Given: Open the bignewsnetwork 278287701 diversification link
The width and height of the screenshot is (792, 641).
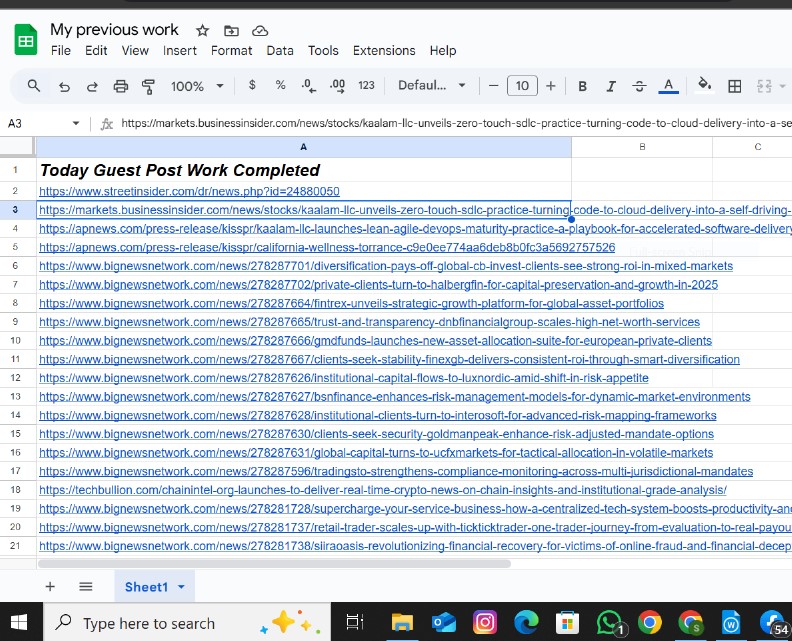Looking at the screenshot, I should (386, 266).
